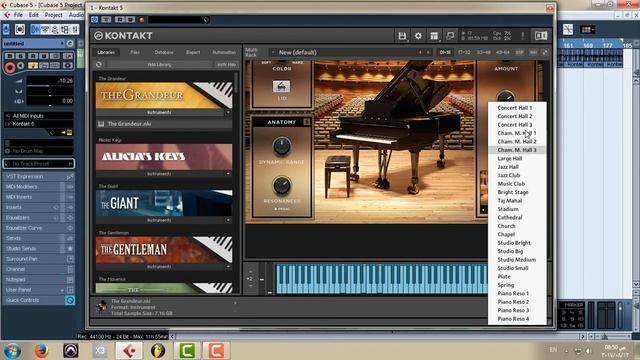Image resolution: width=640 pixels, height=360 pixels.
Task: Switch to Files tab in Kontakt browser
Action: 135,53
